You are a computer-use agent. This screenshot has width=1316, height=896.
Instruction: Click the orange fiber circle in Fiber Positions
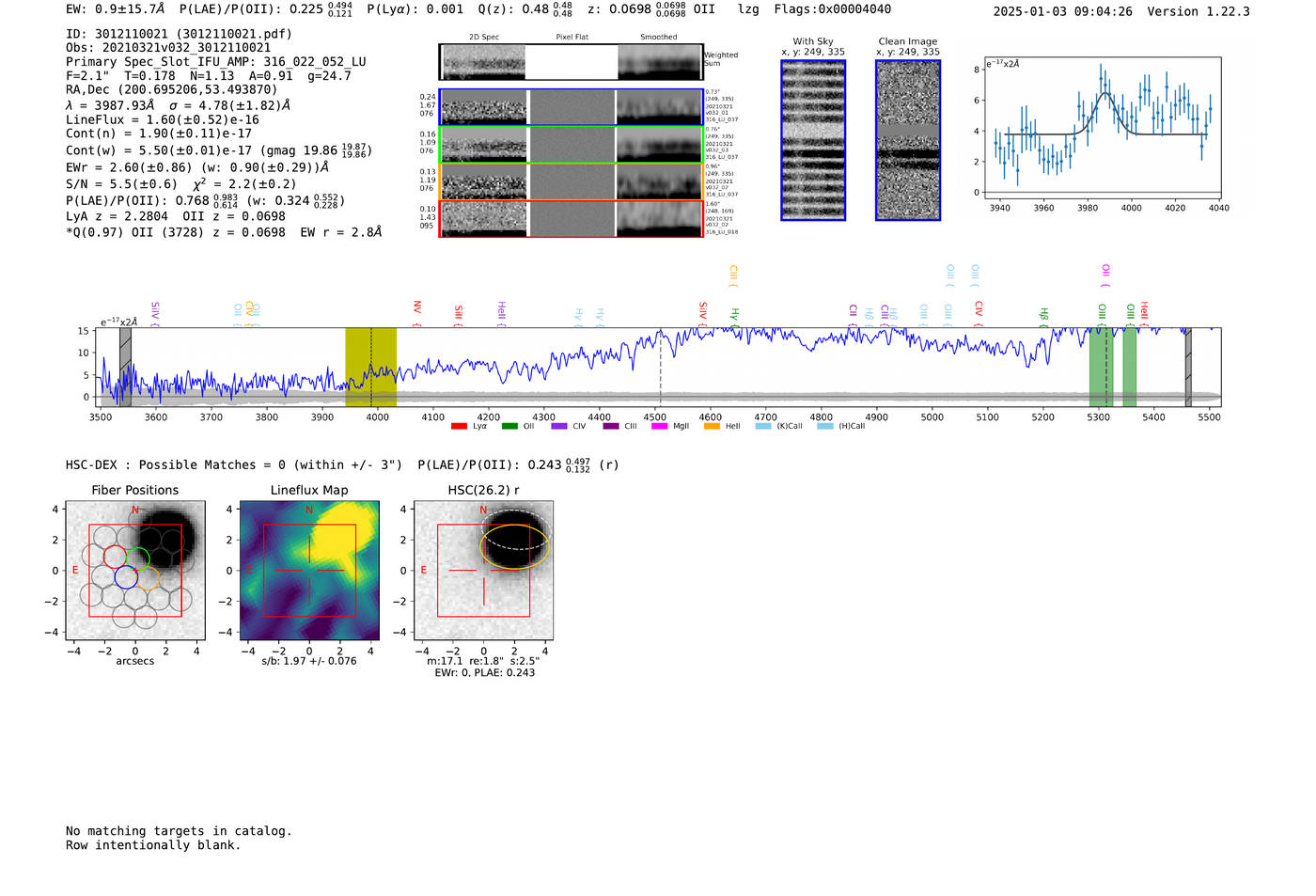[149, 578]
